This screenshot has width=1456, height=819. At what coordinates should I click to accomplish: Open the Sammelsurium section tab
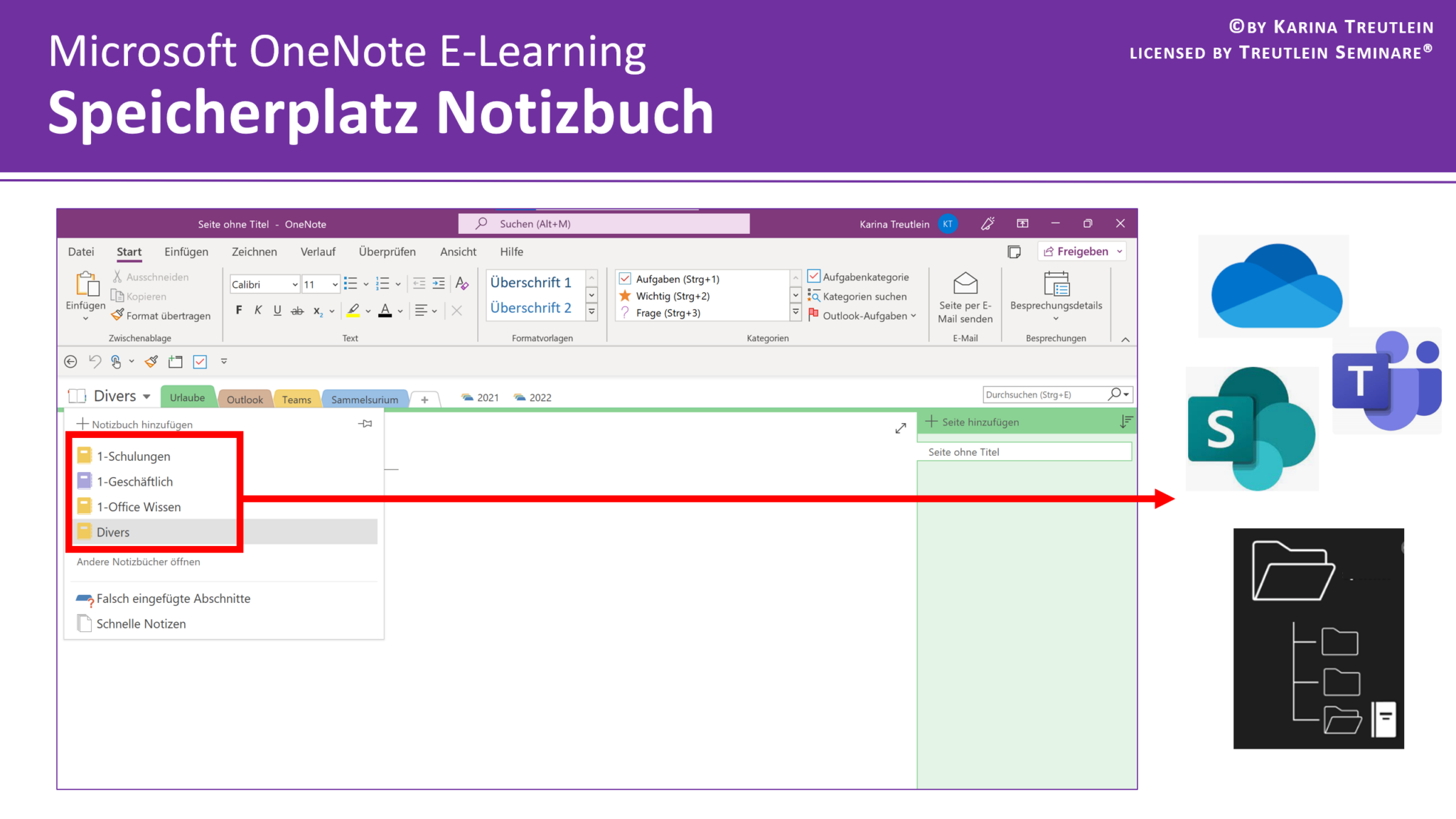tap(365, 398)
